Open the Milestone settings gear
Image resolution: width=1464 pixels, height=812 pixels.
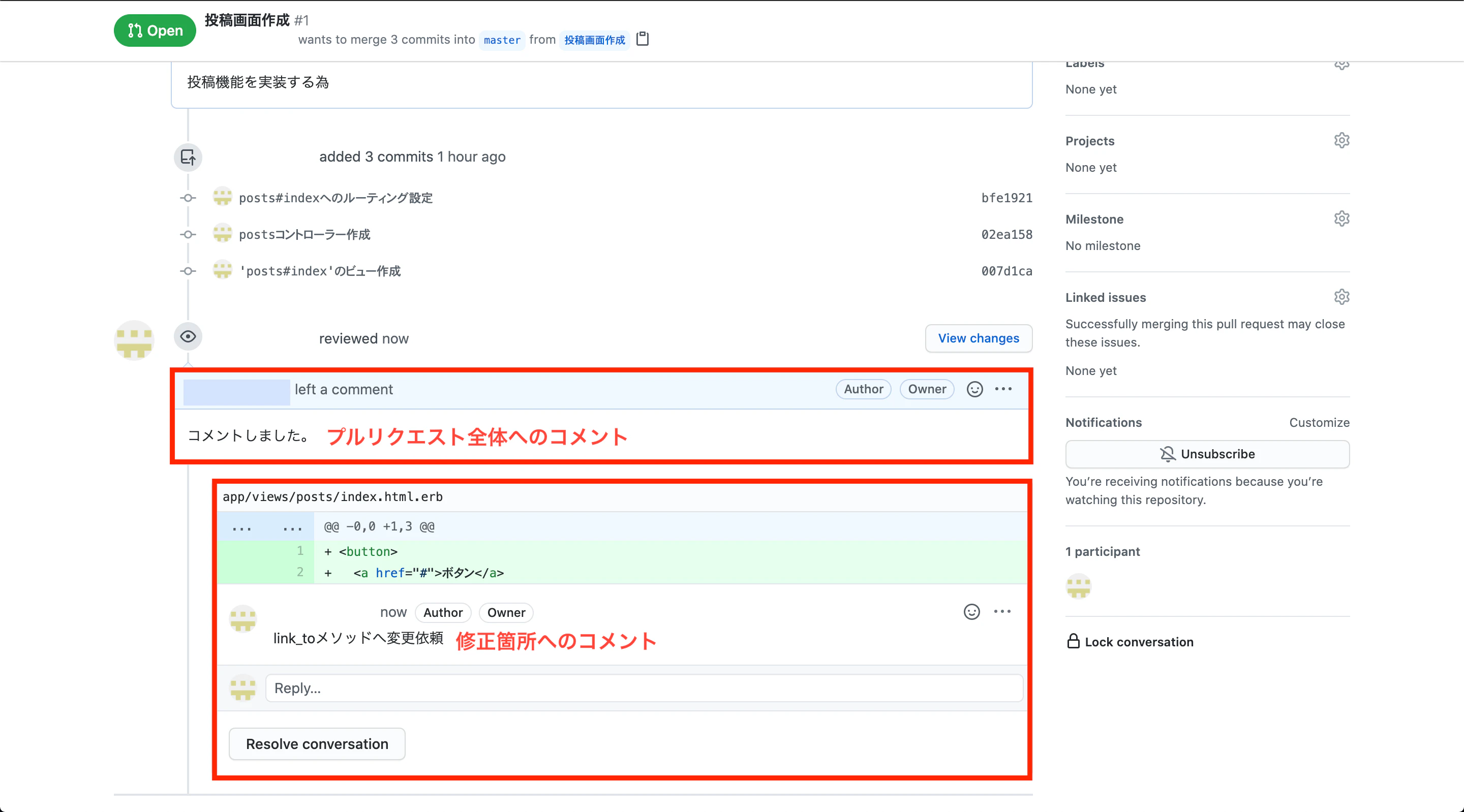pyautogui.click(x=1341, y=218)
